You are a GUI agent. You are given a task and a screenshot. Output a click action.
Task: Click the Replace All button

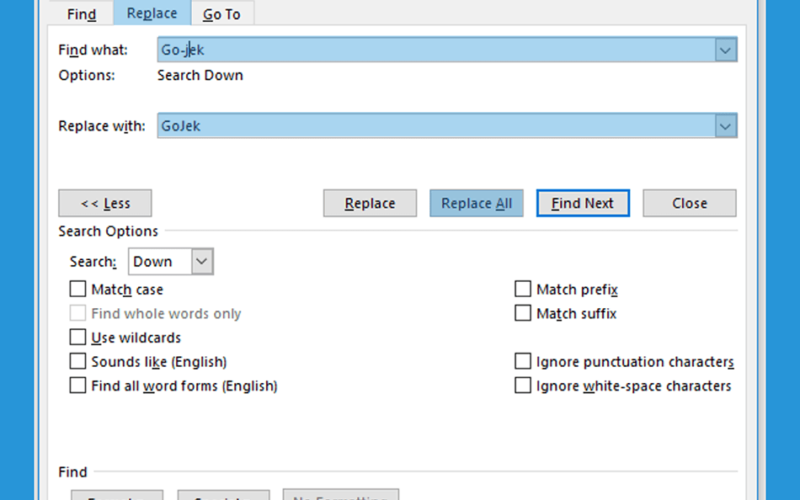[477, 203]
